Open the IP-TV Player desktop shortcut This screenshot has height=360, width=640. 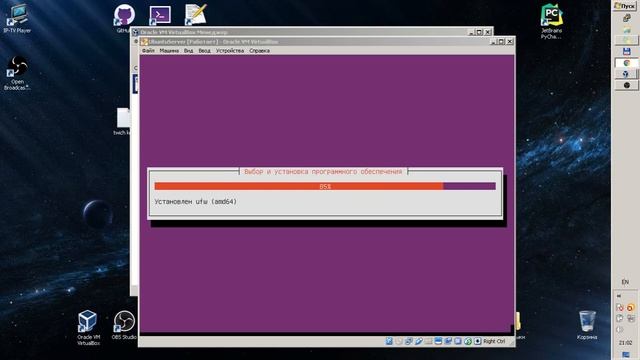(17, 18)
